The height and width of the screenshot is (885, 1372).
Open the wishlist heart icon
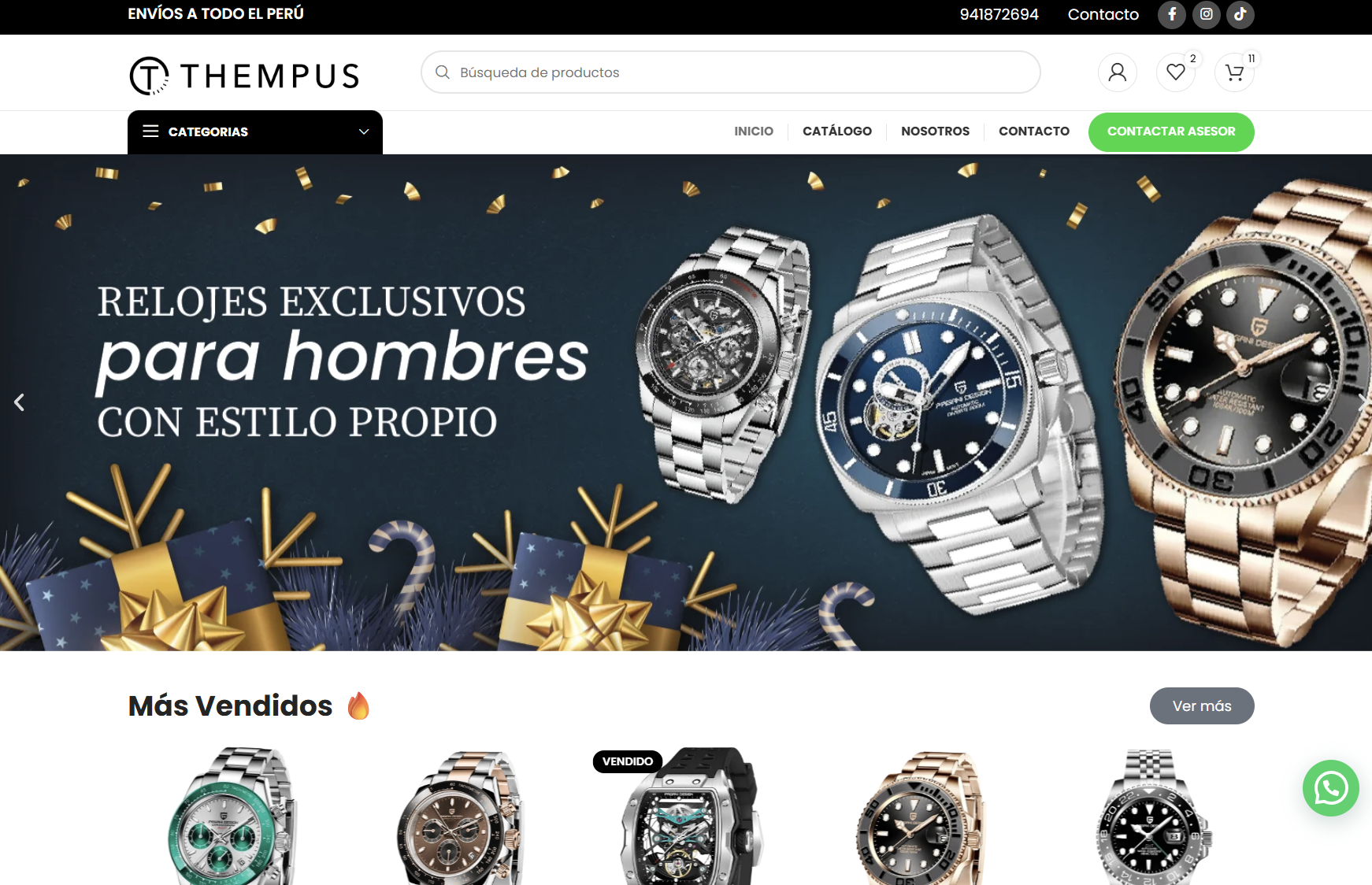[1176, 72]
